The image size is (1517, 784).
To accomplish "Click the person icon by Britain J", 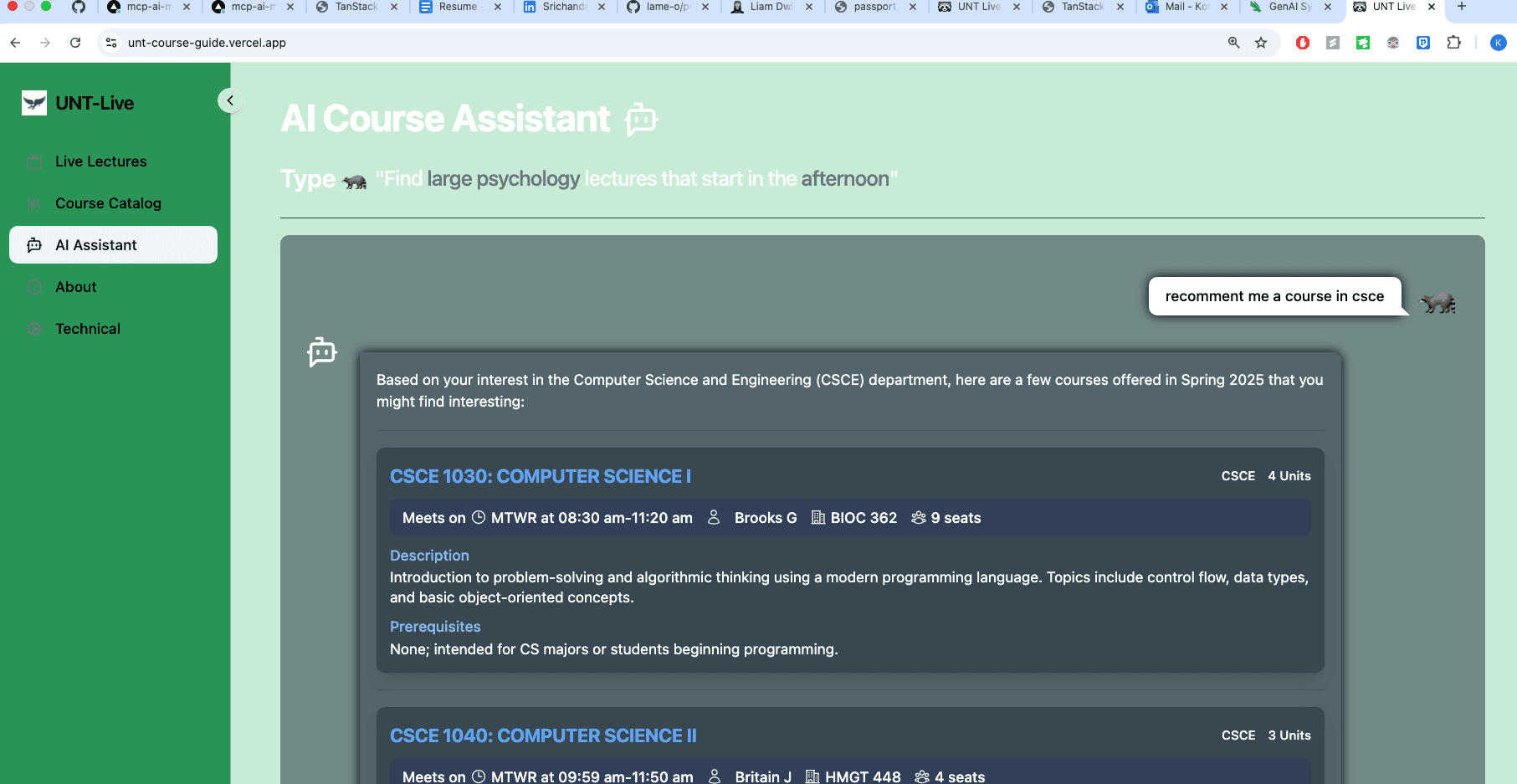I will click(x=715, y=776).
